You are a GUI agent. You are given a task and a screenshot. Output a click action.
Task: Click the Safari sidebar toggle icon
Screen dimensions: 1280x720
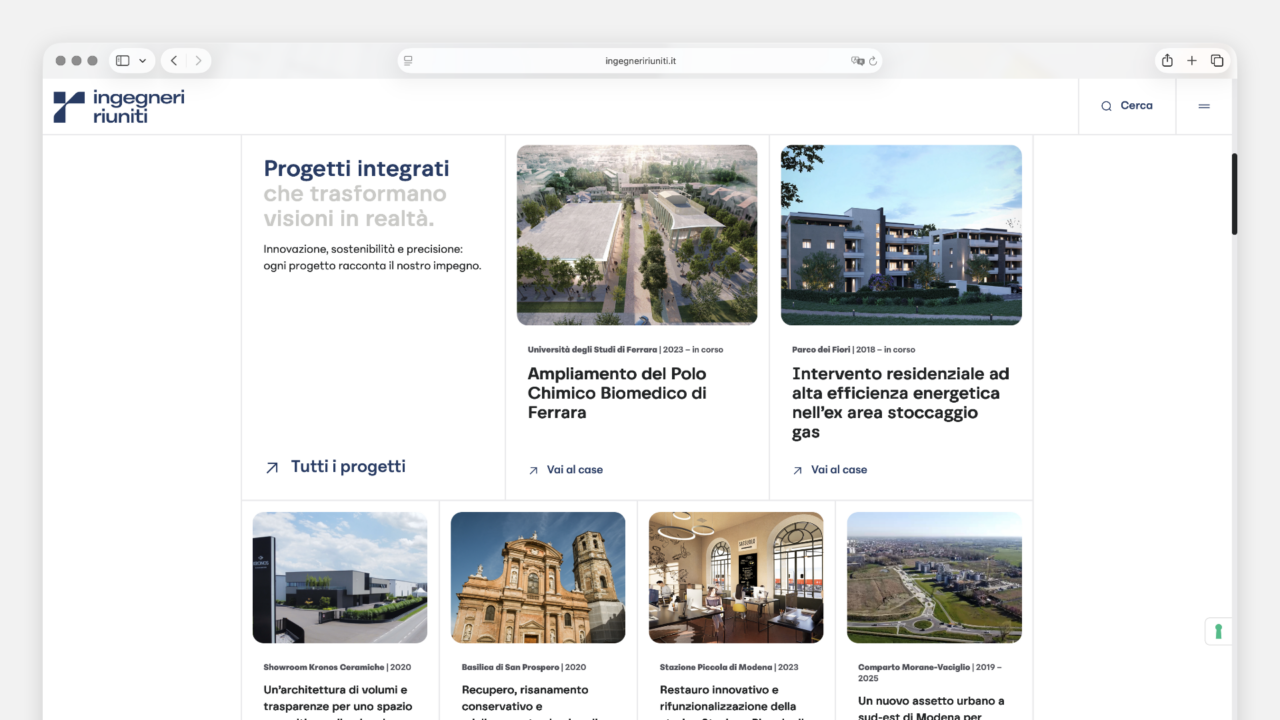[123, 61]
